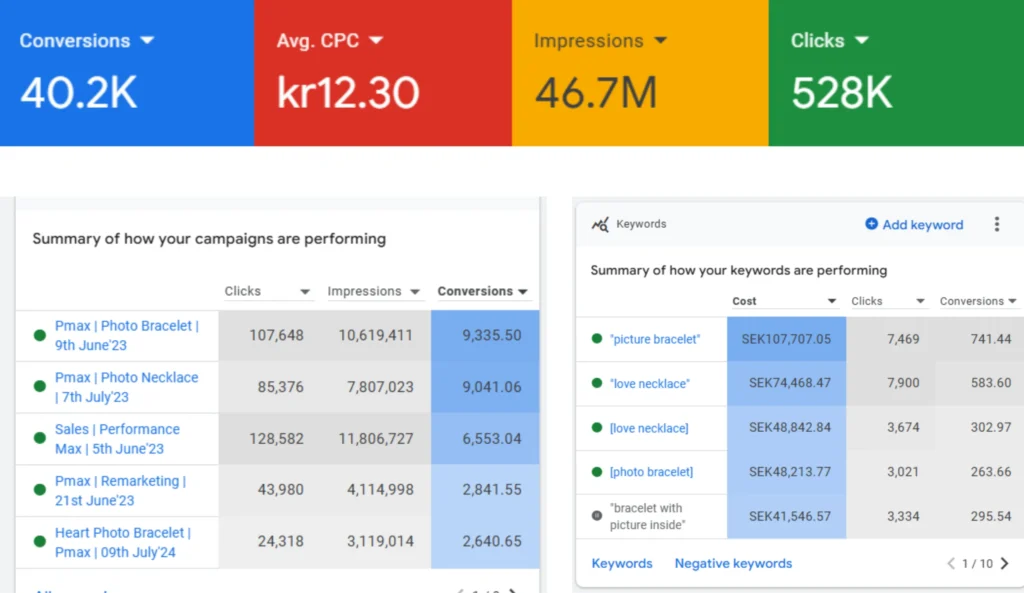Screen dimensions: 1024x593
Task: Click the plus icon beside Add keyword
Action: 871,224
